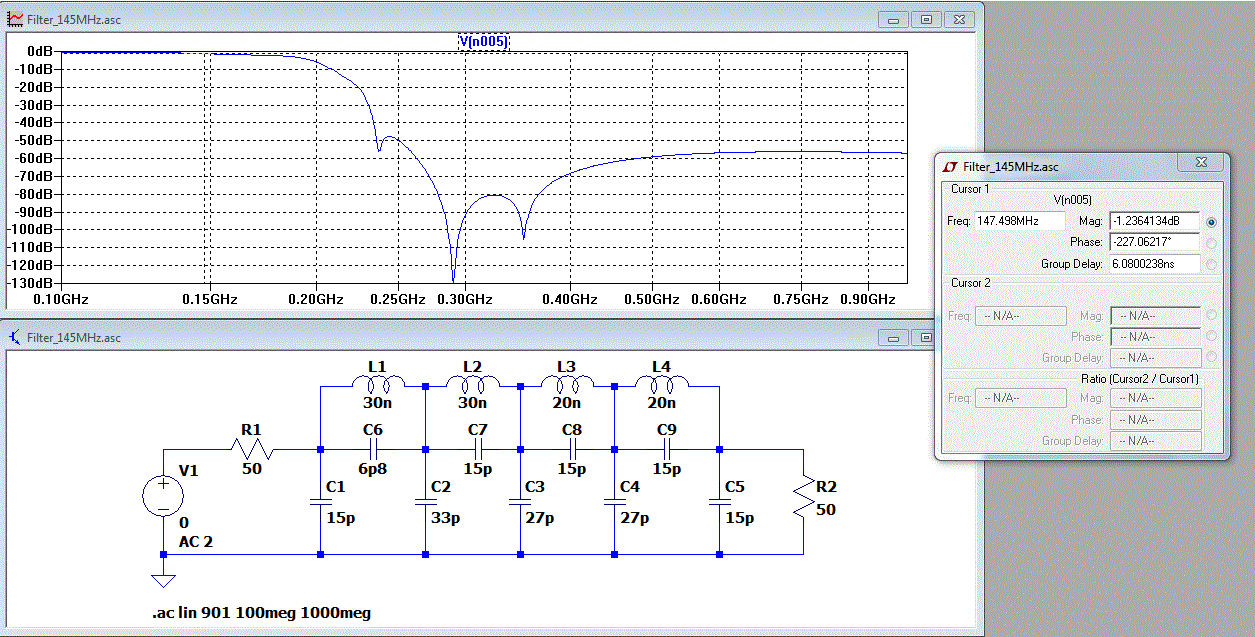Select Cursor 1 Group Delay radio button
This screenshot has width=1255, height=637.
pyautogui.click(x=1213, y=264)
